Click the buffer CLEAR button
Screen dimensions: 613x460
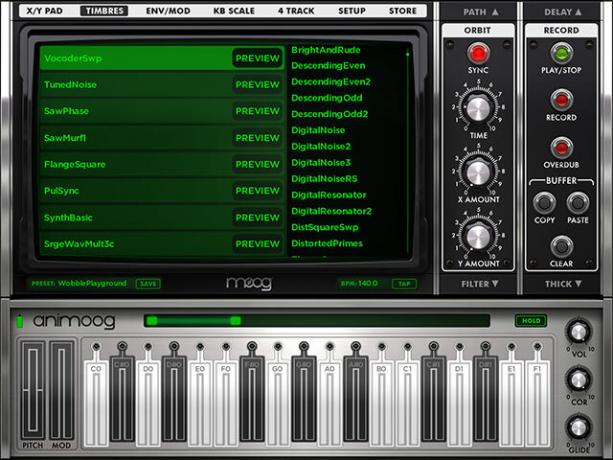561,246
